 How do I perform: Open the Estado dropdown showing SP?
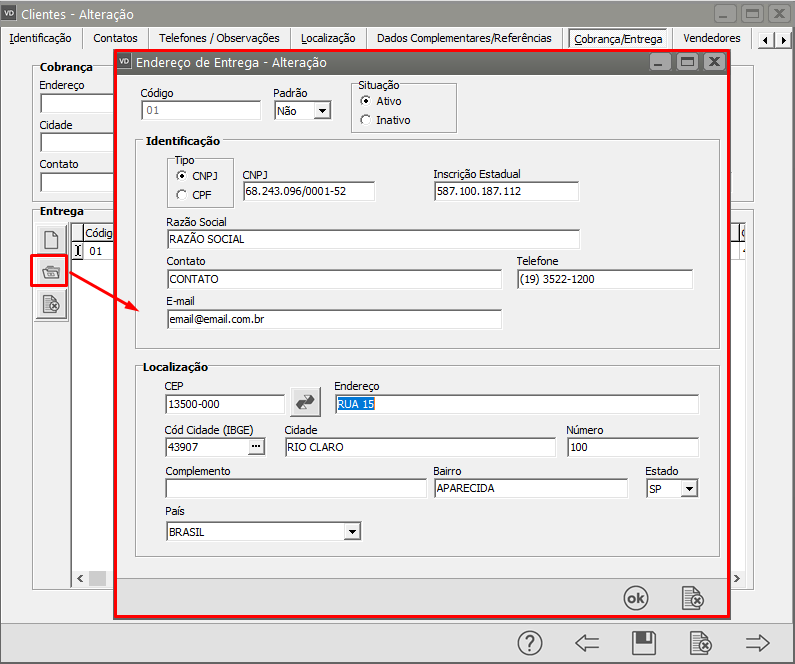coord(688,489)
